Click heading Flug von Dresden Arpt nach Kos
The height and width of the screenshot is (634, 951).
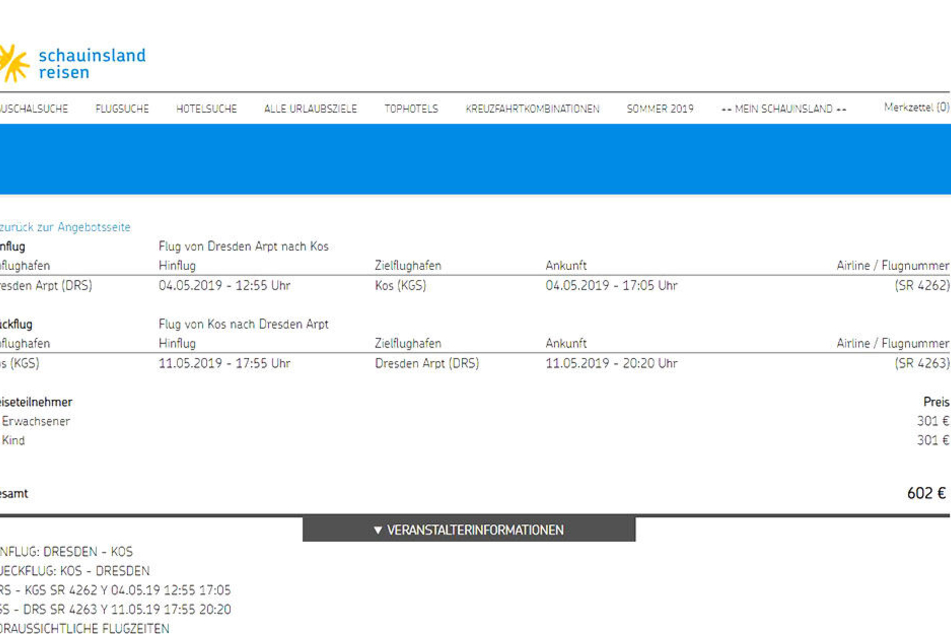click(243, 246)
